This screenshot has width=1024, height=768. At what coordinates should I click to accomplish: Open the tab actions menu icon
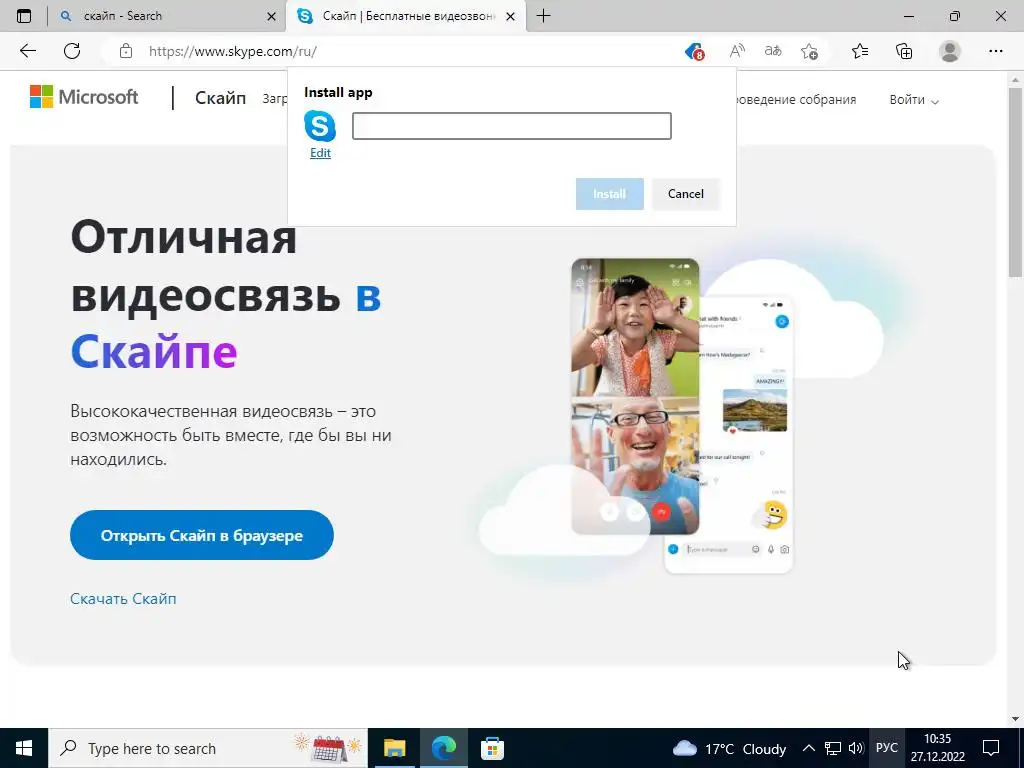[24, 16]
